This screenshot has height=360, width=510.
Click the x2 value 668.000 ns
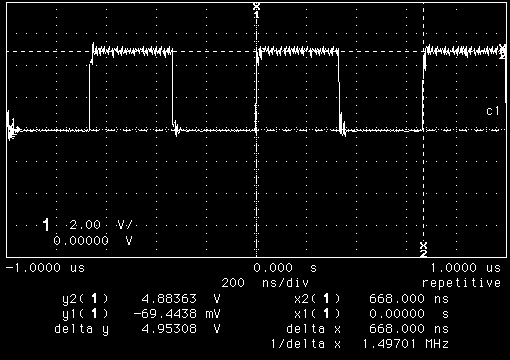409,299
